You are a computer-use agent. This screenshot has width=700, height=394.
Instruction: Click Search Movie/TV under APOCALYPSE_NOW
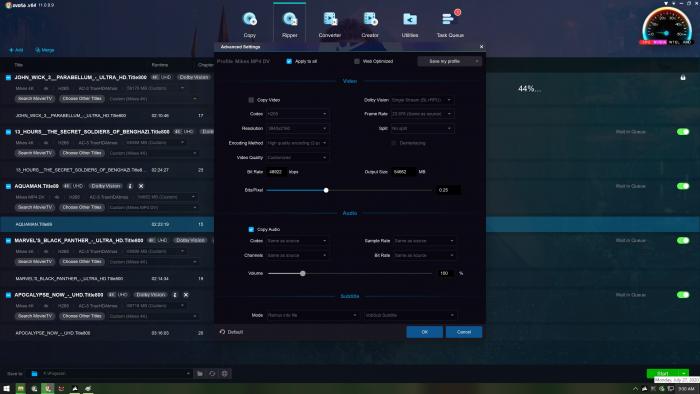[35, 316]
